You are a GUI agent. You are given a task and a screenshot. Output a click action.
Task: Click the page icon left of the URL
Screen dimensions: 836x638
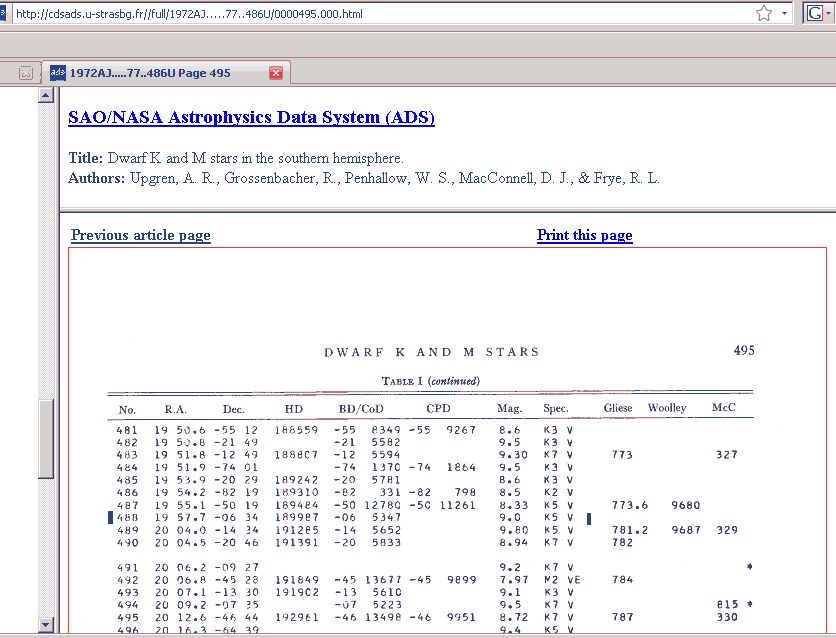tap(4, 14)
